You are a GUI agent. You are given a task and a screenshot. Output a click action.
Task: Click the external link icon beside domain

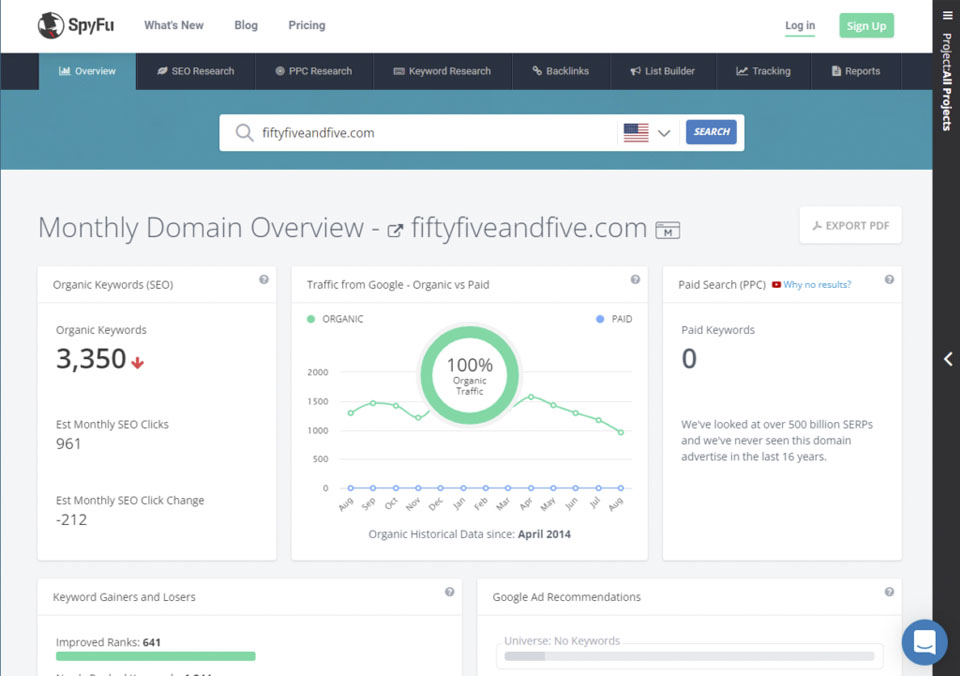396,230
